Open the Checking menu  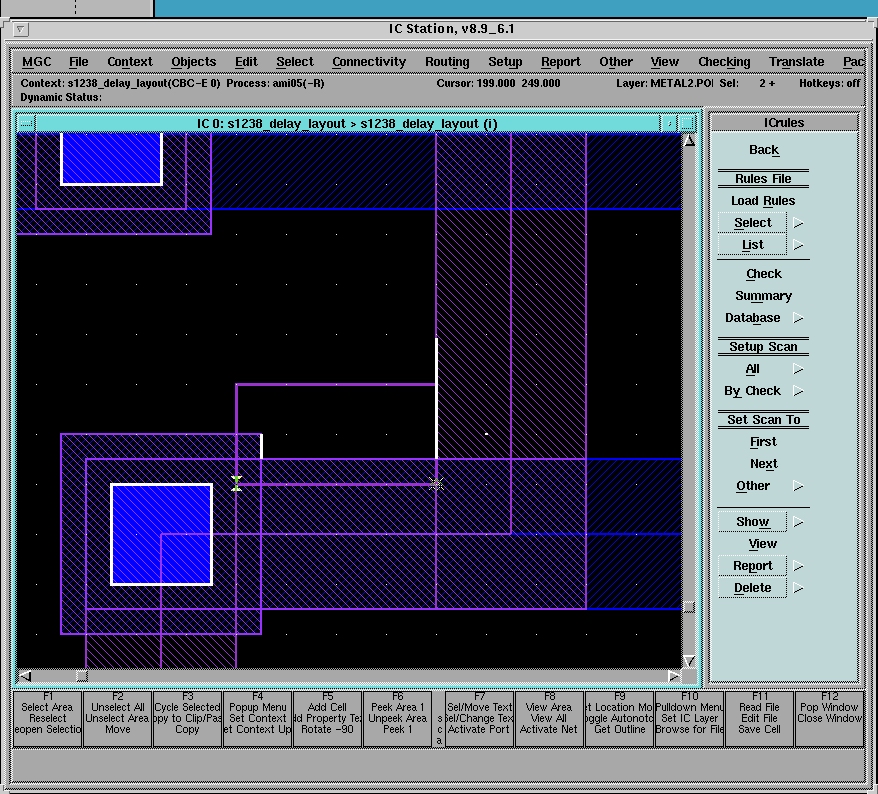click(x=723, y=62)
